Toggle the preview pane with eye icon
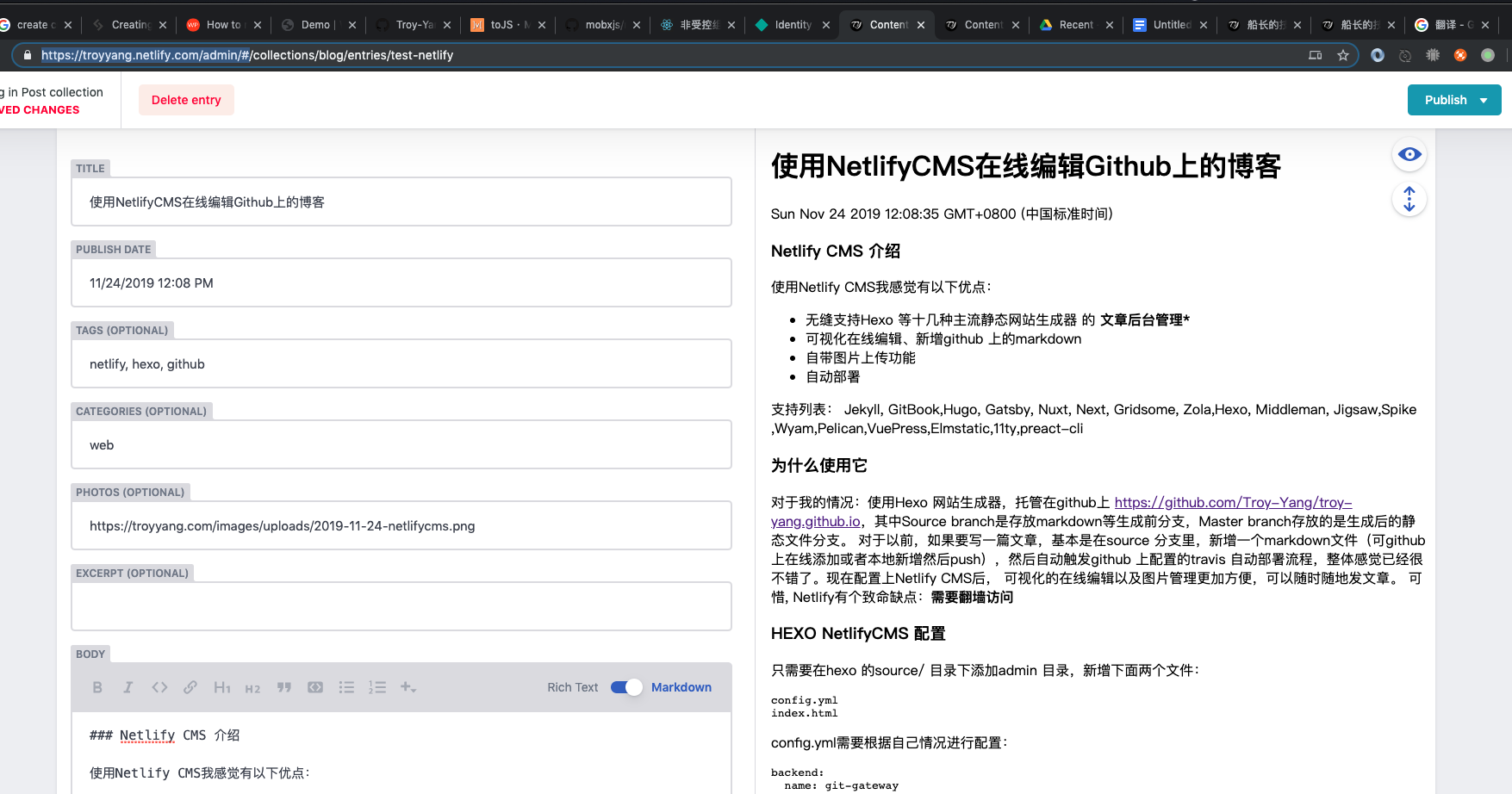The width and height of the screenshot is (1512, 794). 1409,155
